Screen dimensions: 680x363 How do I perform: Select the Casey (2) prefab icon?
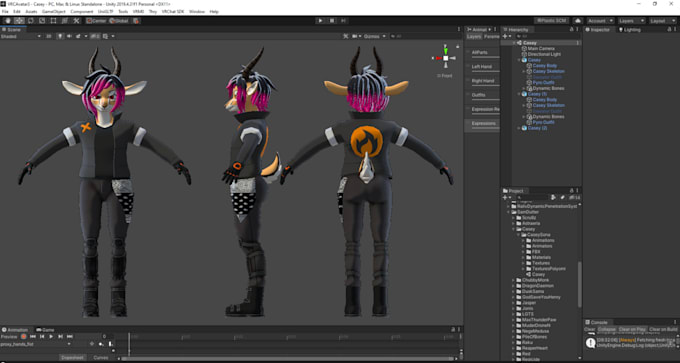click(x=524, y=128)
